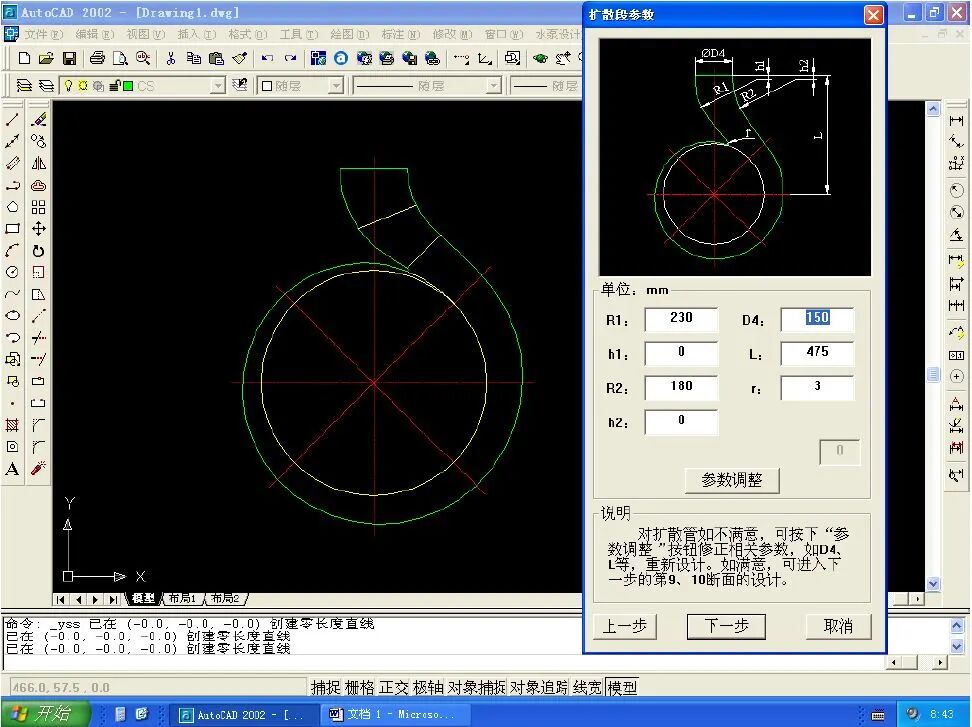Toggle 模型 model space button in status bar

[x=622, y=687]
